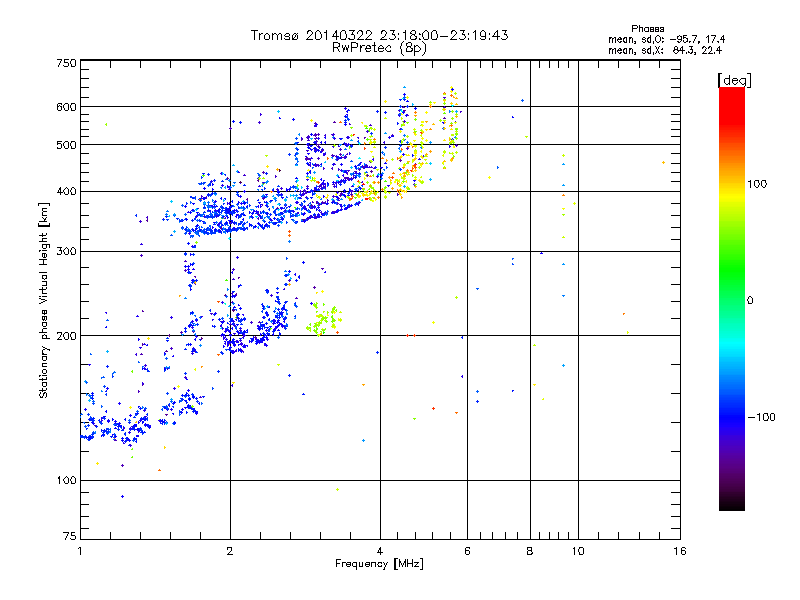Click the x-axis tick label '1'
Screen dimensions: 800x600
click(80, 551)
